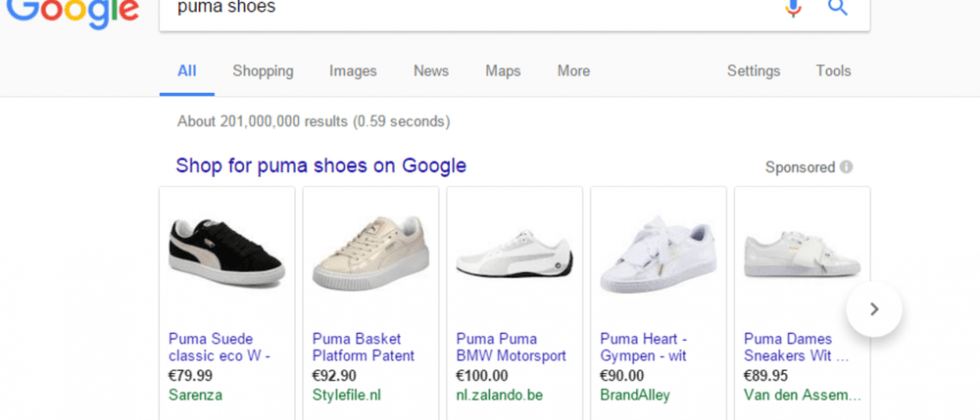Screen dimensions: 980x420
Task: Click the Sponsored label
Action: point(800,168)
